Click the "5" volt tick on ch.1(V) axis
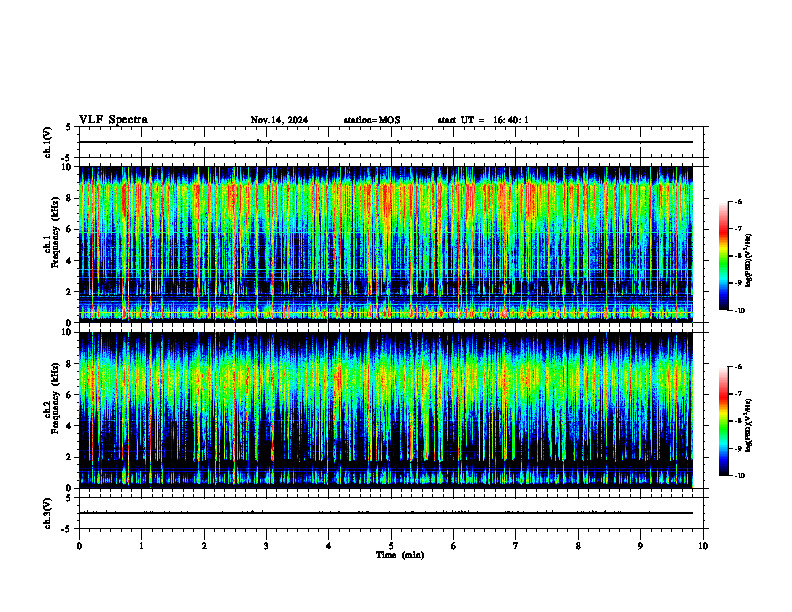Image resolution: width=792 pixels, height=612 pixels. (70, 127)
